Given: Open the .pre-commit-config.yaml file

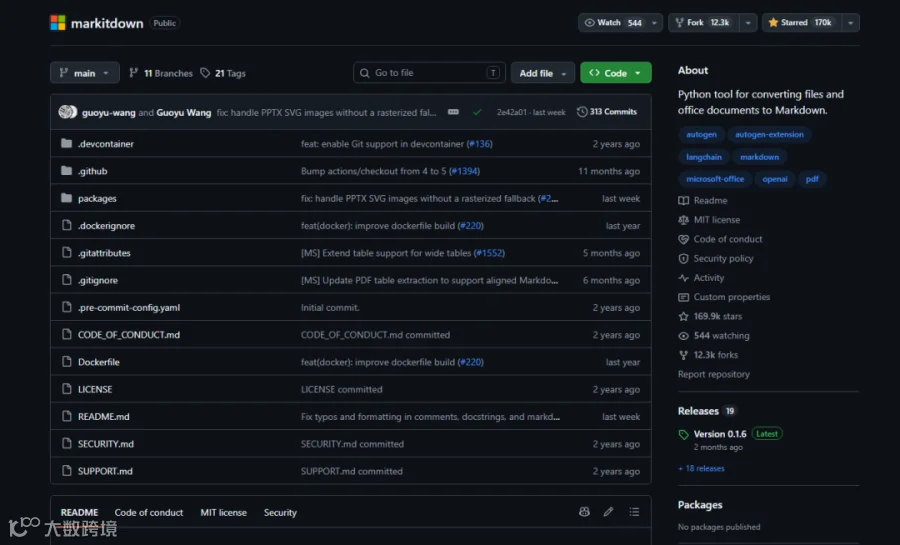Looking at the screenshot, I should (129, 307).
